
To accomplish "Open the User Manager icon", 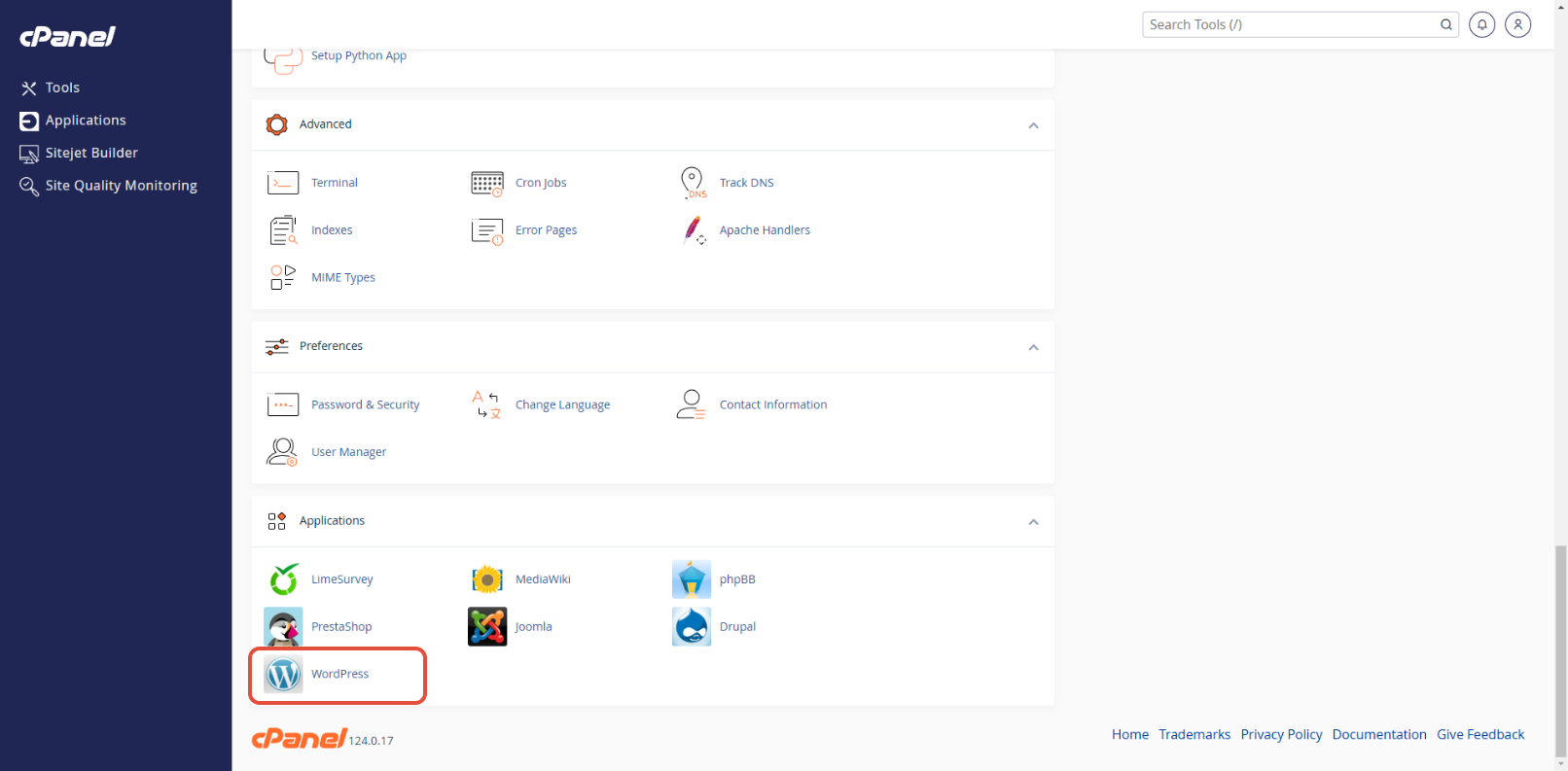I will [282, 452].
